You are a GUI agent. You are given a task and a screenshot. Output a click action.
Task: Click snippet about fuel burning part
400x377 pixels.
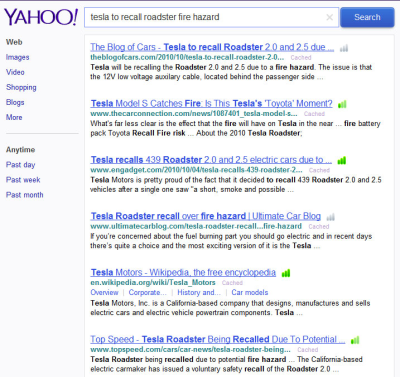(x=231, y=241)
